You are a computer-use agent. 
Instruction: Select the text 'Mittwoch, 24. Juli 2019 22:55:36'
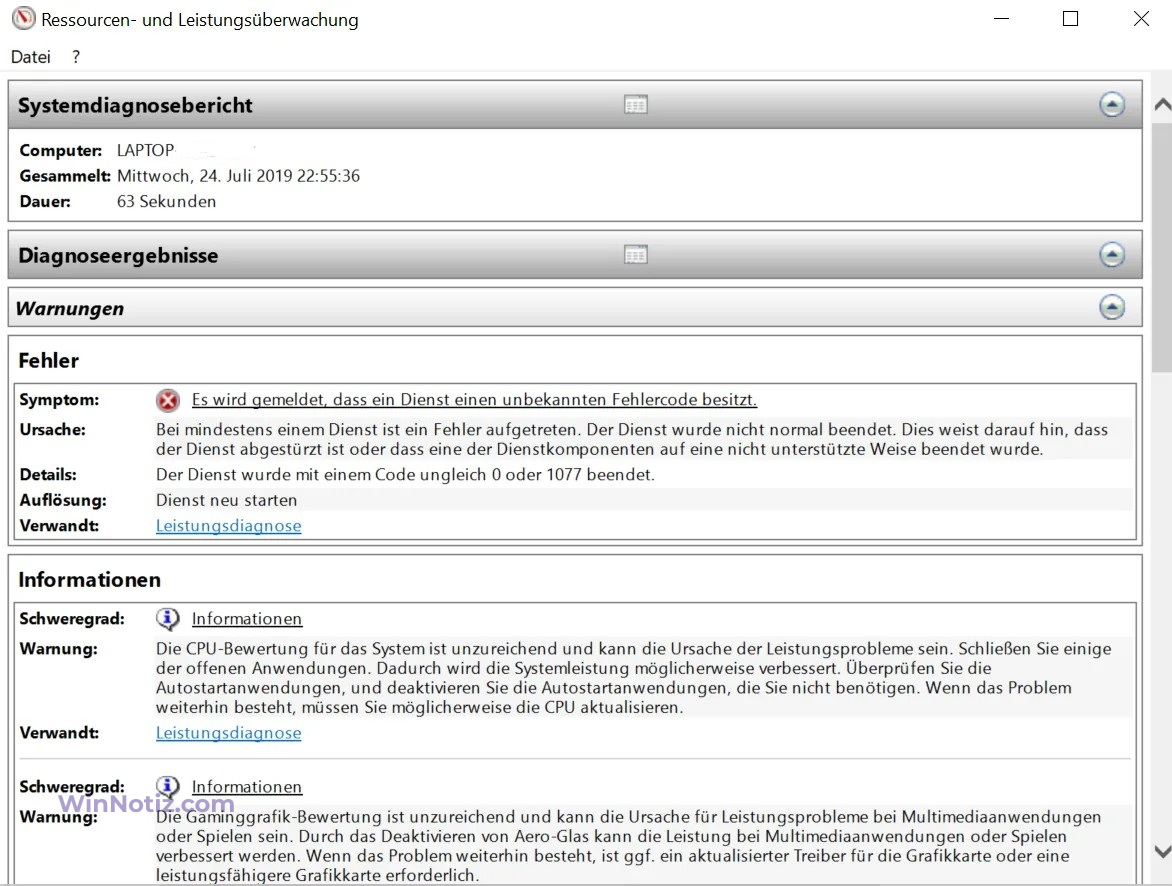pyautogui.click(x=238, y=176)
